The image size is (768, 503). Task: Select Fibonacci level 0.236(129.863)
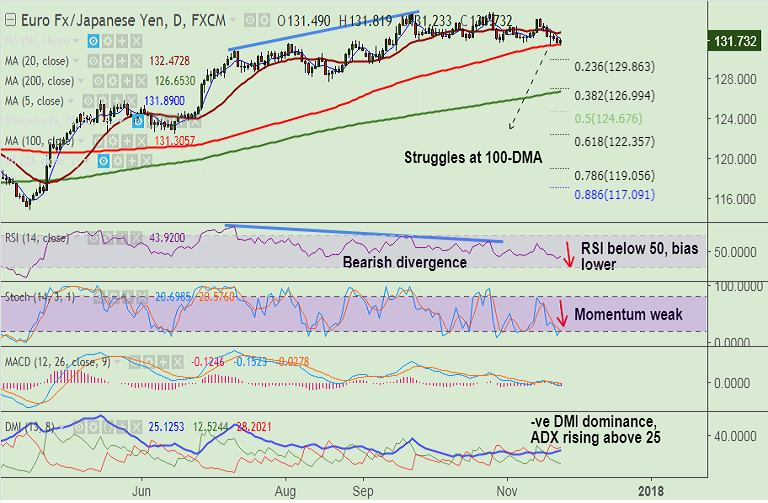pyautogui.click(x=614, y=67)
